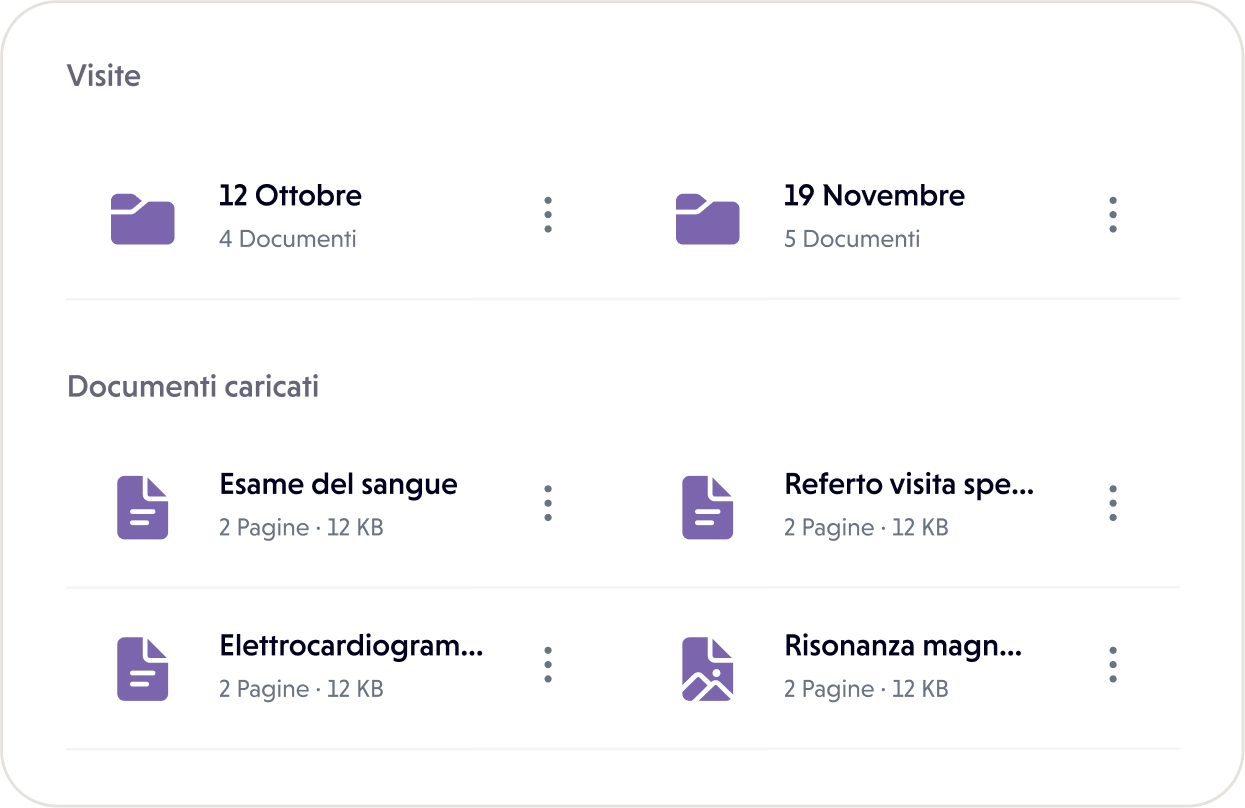This screenshot has width=1245, height=808.
Task: Open the 12 Ottobre folder icon
Action: click(143, 218)
